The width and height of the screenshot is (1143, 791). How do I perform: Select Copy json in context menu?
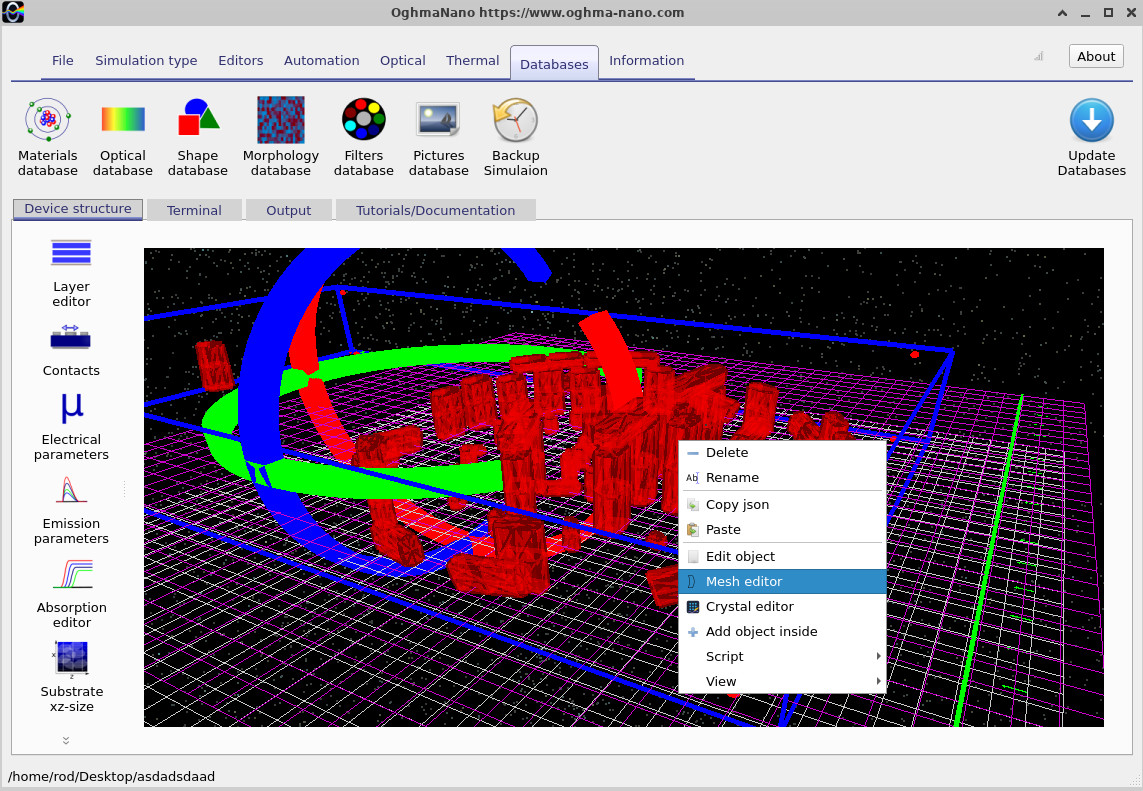coord(782,504)
